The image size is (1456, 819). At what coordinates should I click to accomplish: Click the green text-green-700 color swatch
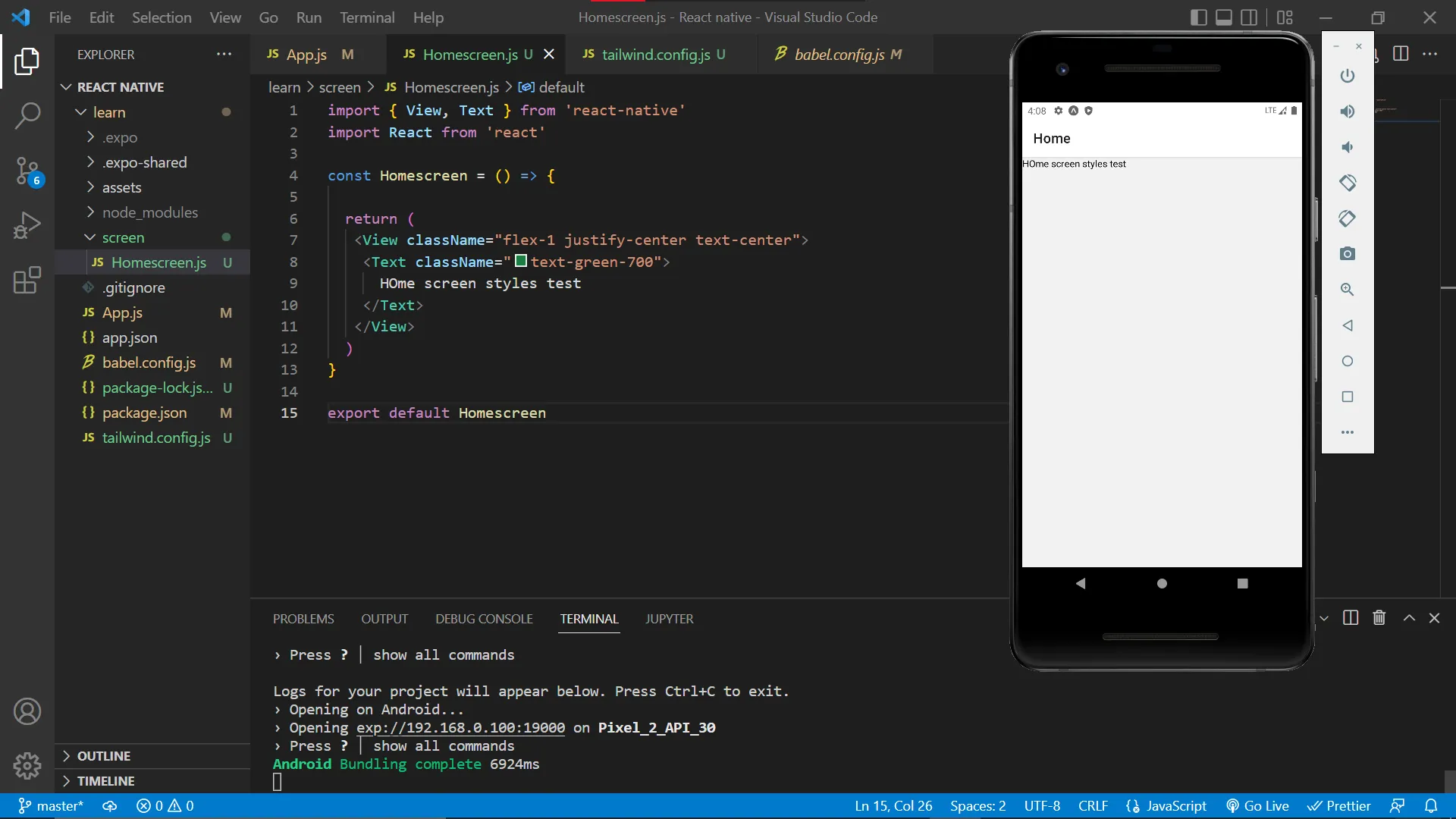(x=521, y=261)
